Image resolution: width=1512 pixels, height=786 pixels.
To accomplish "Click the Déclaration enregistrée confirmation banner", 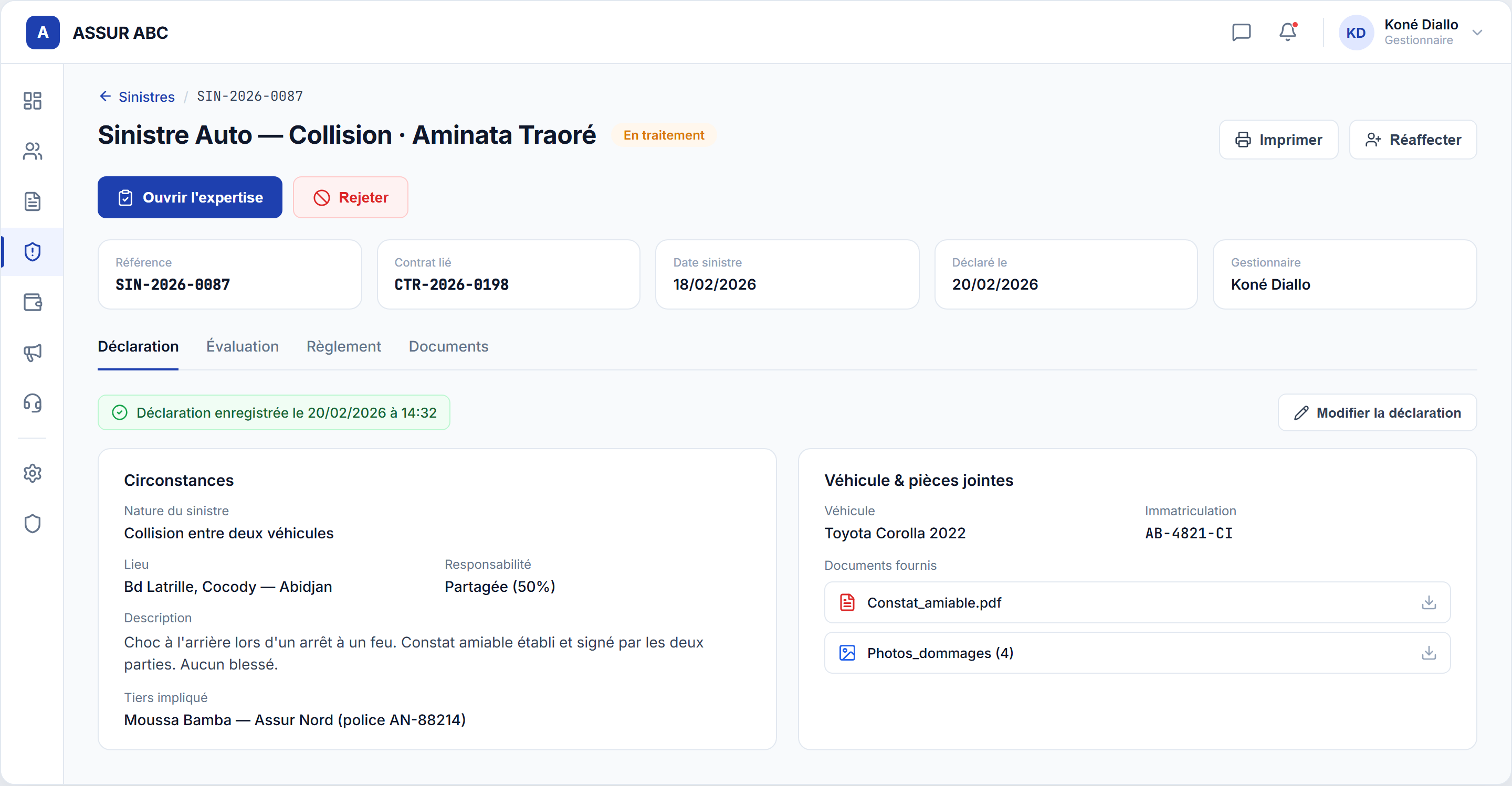I will [274, 413].
